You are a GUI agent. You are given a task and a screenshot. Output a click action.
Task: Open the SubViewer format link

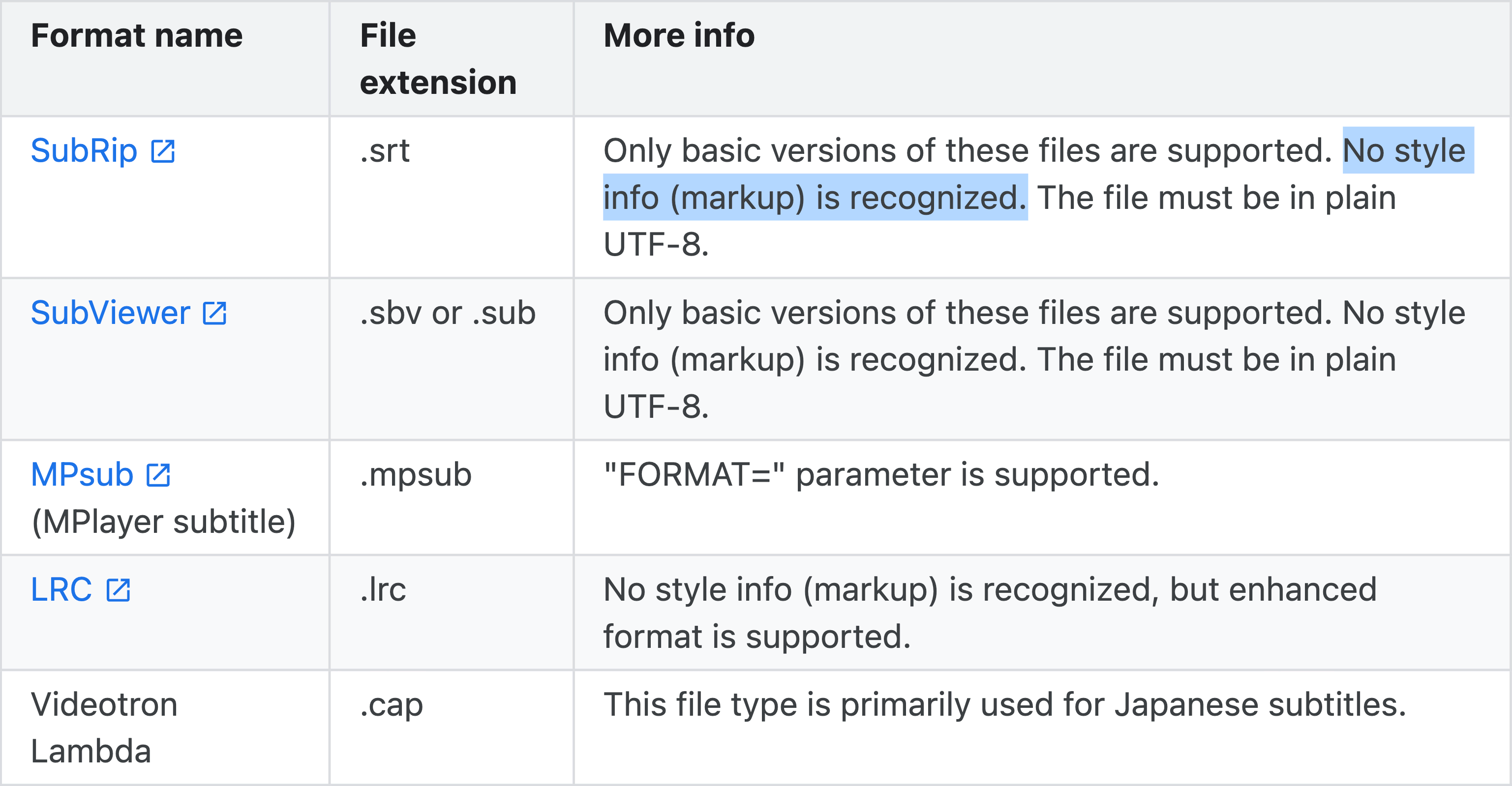click(x=110, y=313)
